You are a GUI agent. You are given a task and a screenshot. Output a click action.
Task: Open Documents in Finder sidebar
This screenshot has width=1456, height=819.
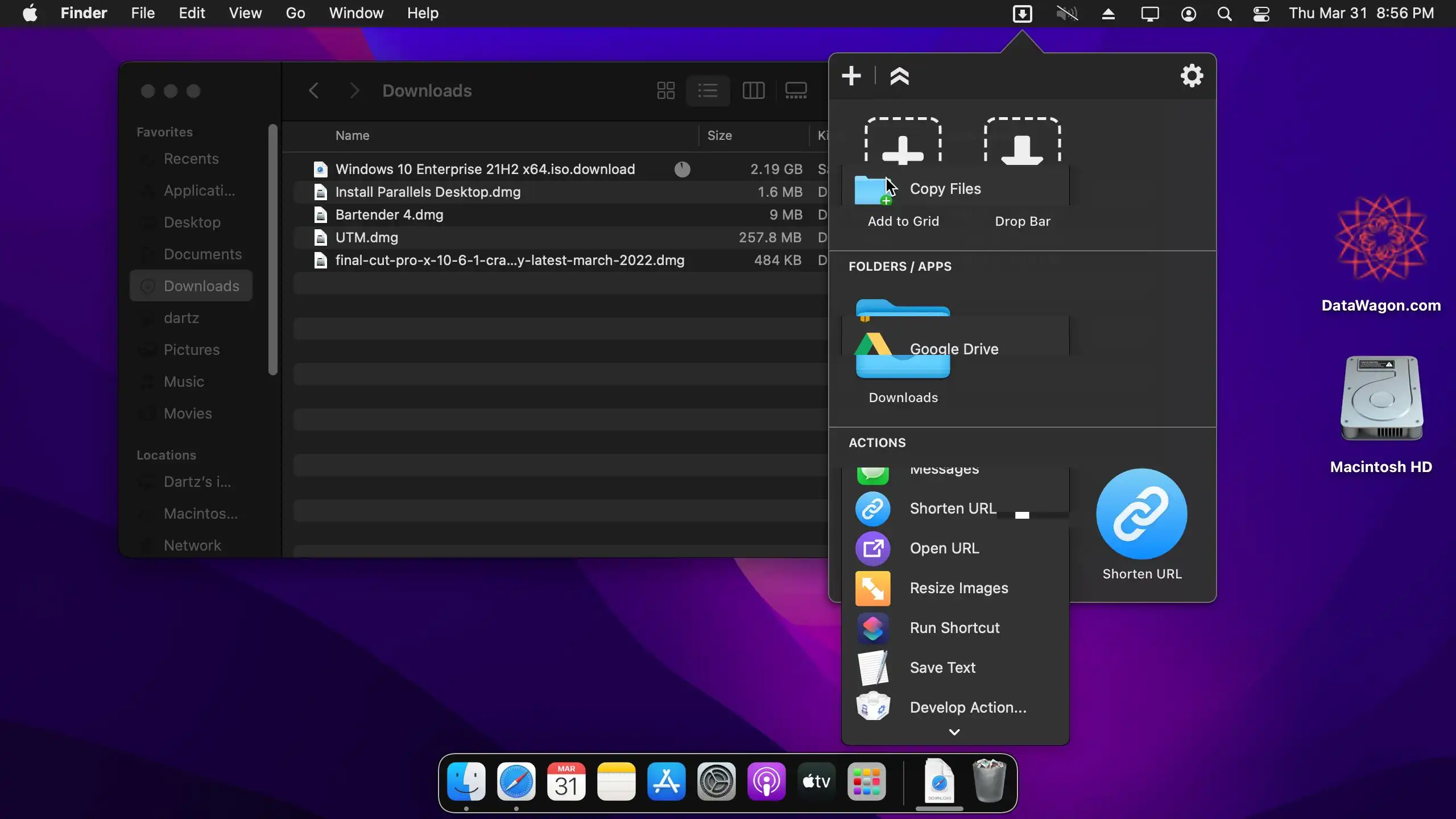202,254
